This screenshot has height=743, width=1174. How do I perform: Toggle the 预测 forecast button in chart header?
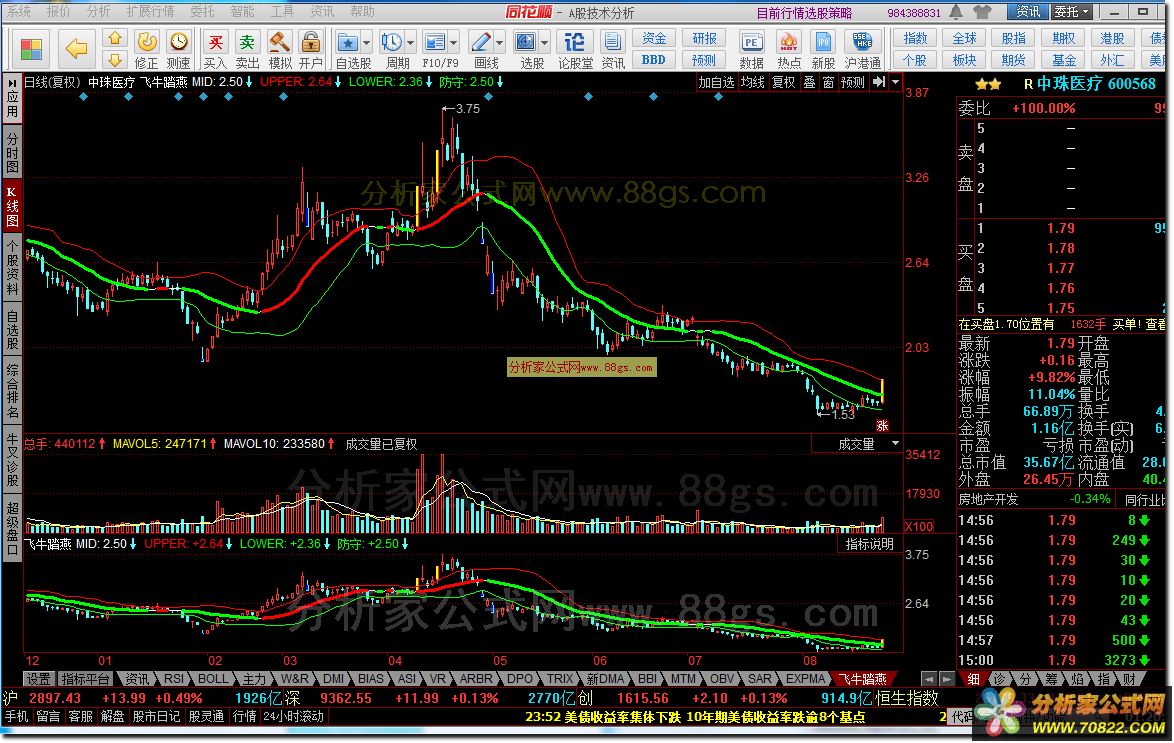point(853,82)
